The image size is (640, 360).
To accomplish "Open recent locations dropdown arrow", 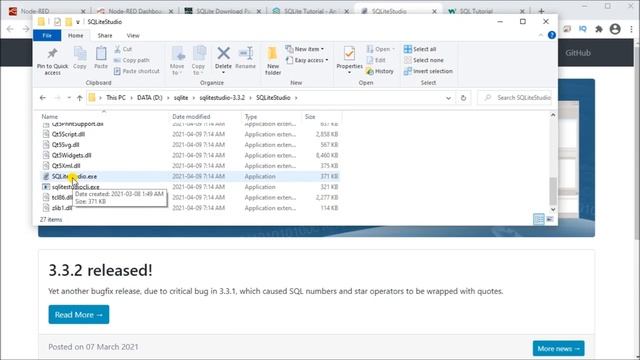I will pos(69,98).
